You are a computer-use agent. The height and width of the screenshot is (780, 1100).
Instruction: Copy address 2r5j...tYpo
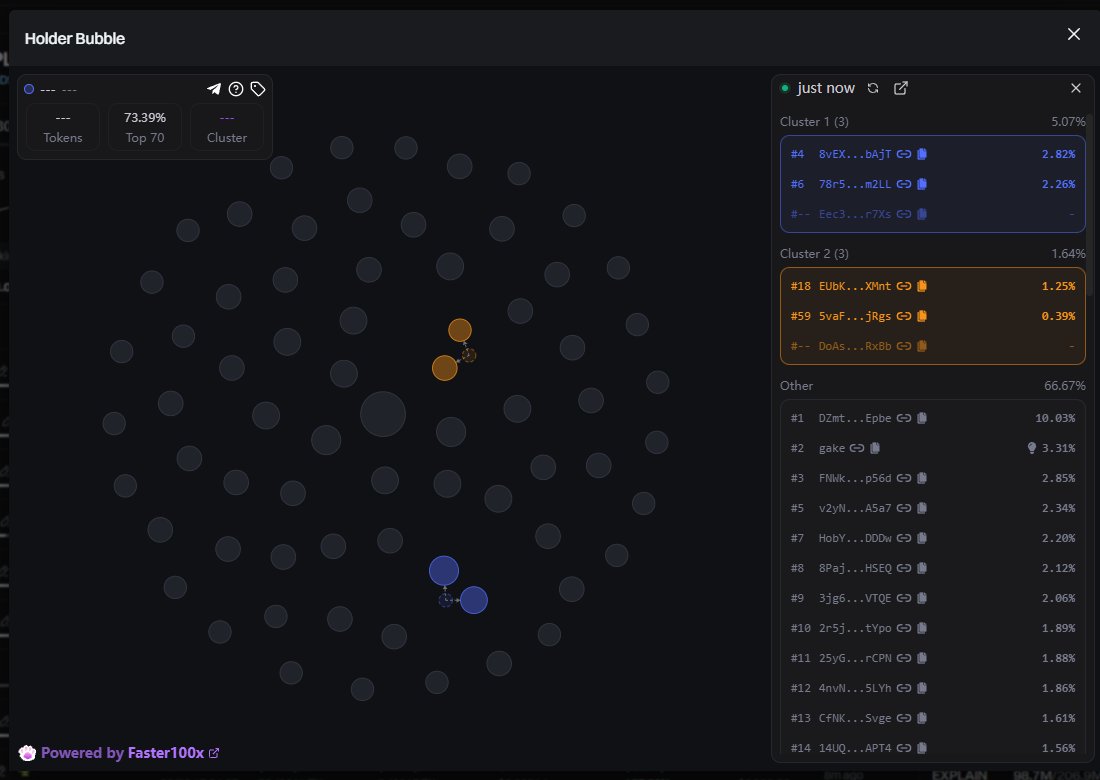pos(922,628)
